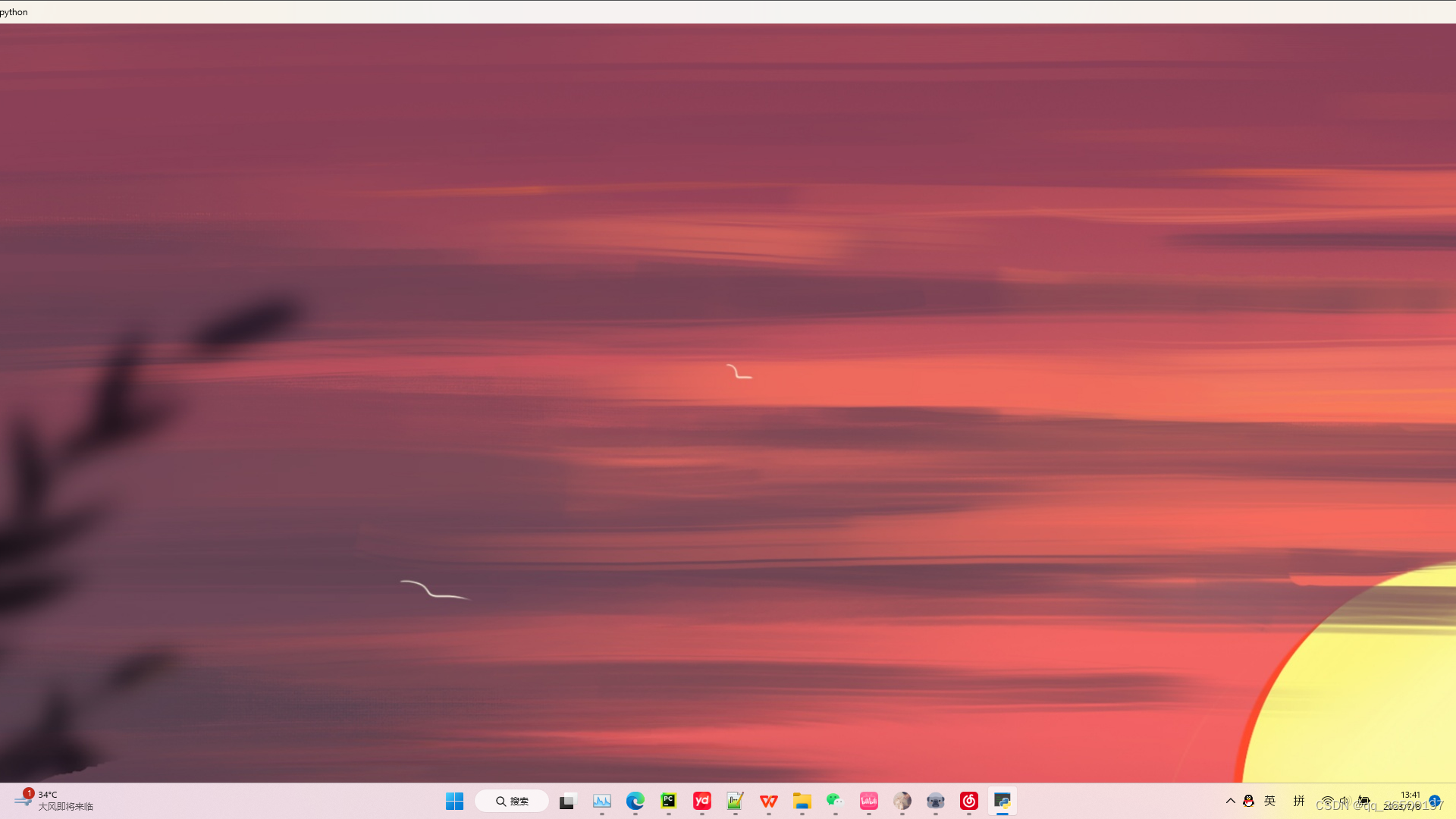Expand the hidden system tray icons
1456x819 pixels.
click(1230, 801)
